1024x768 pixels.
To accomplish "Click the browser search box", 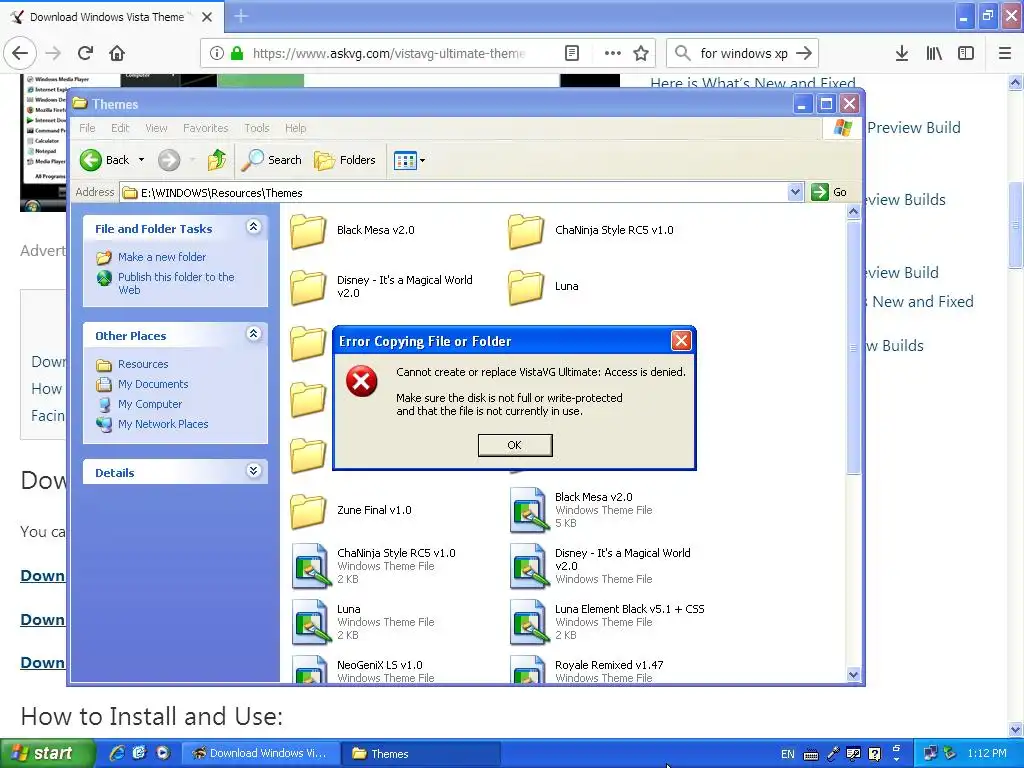I will [x=743, y=53].
